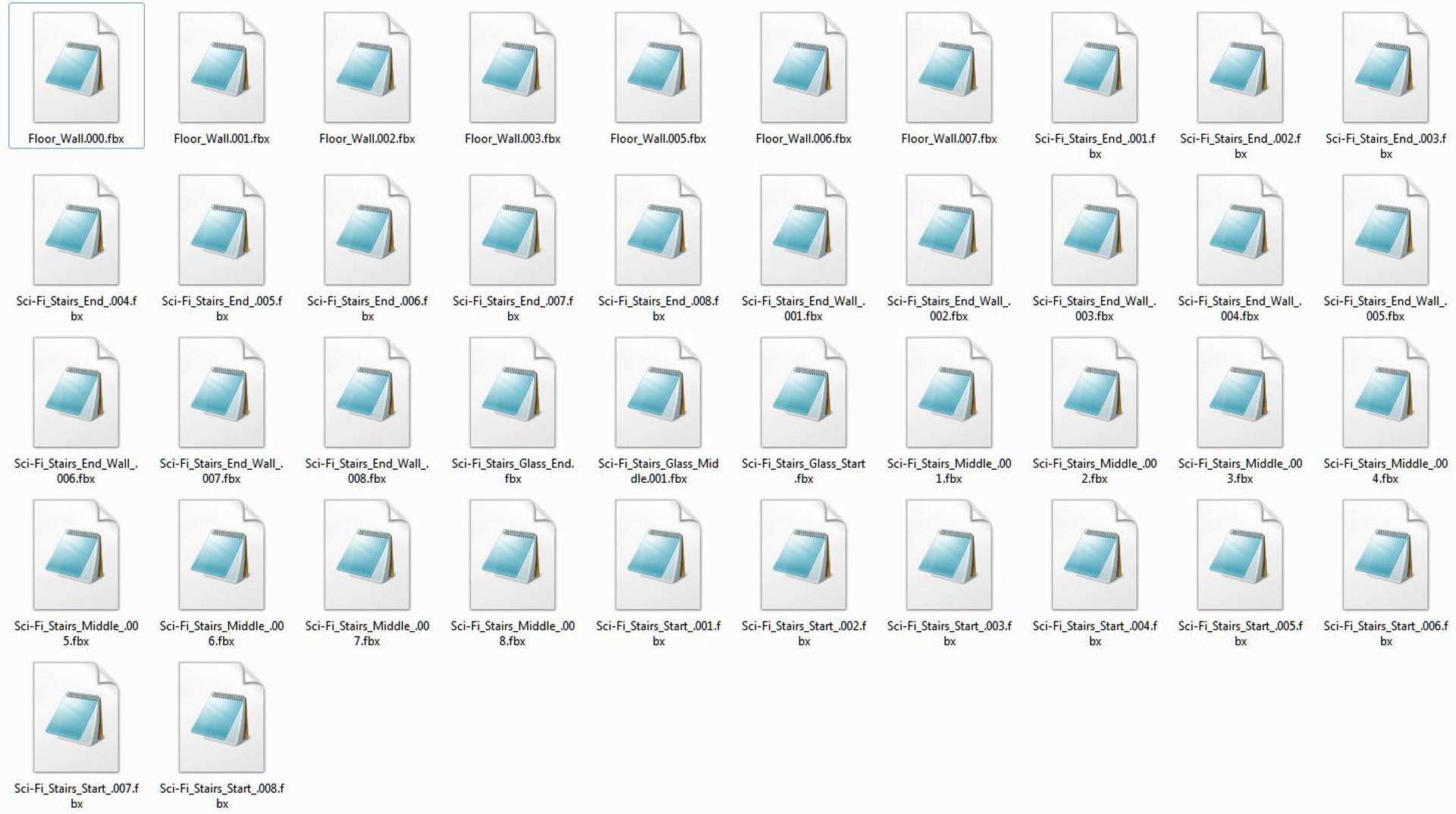Screen dimensions: 1456x814
Task: Click the filename label "Sci-Fi_Stairs_Middle_.006.fbx"
Action: coord(221,634)
